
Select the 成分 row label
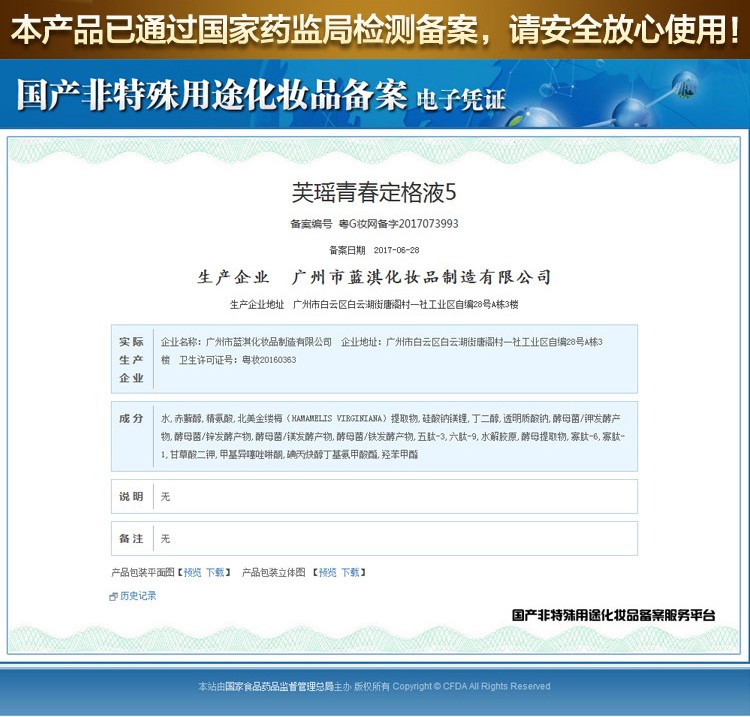coord(131,418)
